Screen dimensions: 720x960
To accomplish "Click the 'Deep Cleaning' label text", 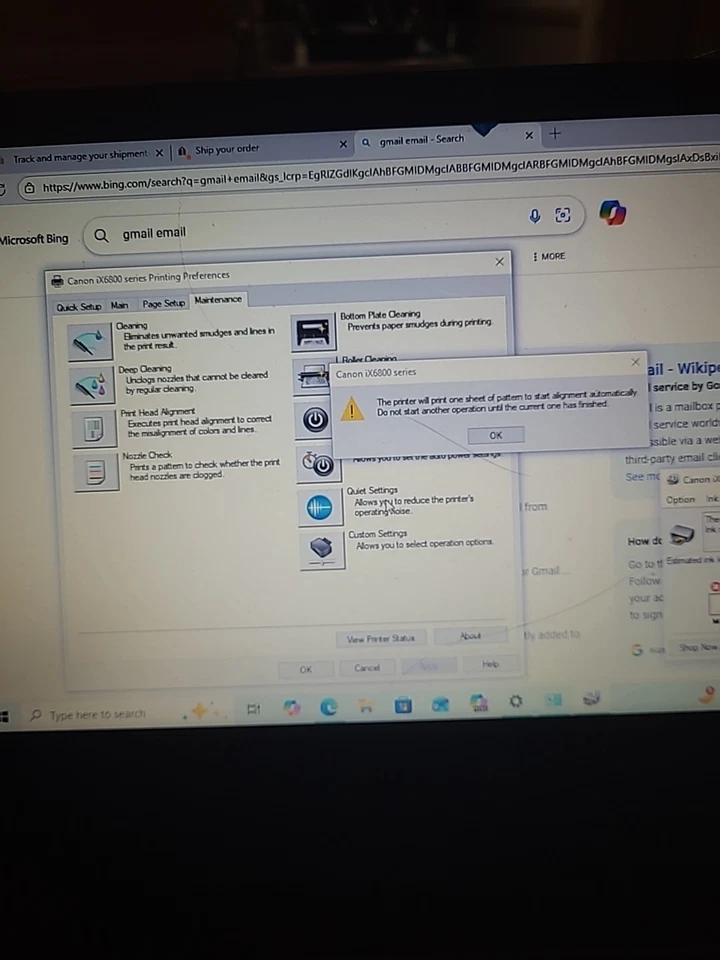I will [145, 369].
